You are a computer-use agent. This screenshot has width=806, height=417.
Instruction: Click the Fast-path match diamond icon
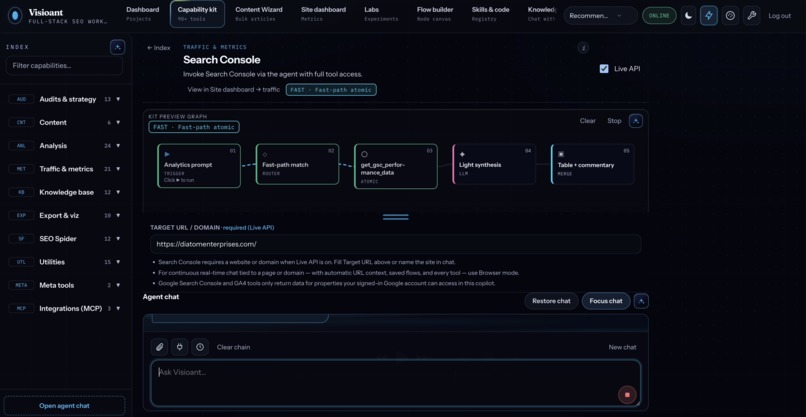(265, 154)
